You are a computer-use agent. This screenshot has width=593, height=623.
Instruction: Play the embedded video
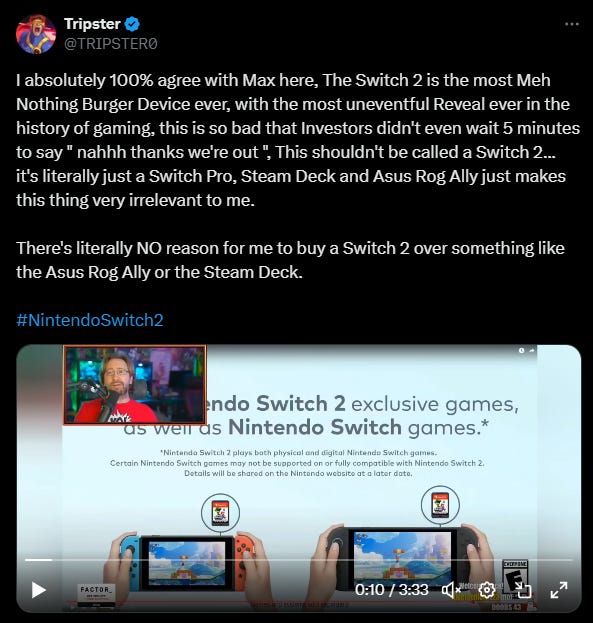(39, 590)
